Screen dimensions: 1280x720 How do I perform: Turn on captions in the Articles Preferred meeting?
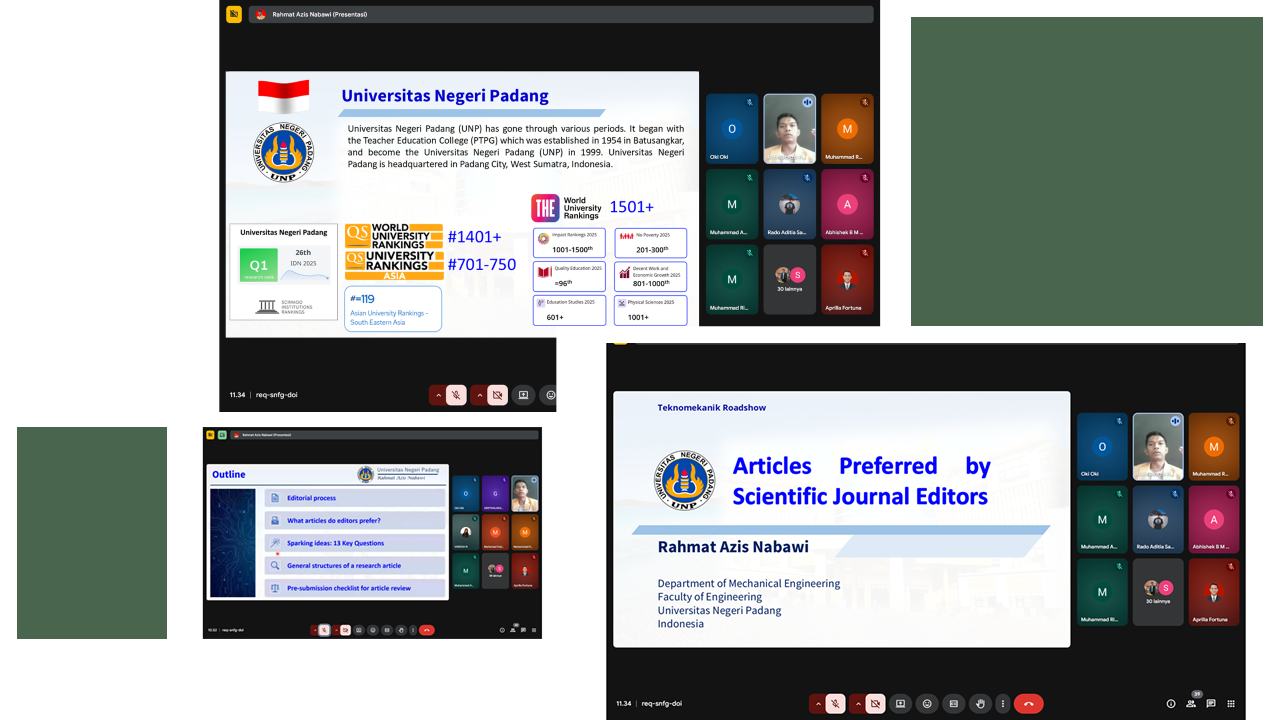(x=954, y=703)
